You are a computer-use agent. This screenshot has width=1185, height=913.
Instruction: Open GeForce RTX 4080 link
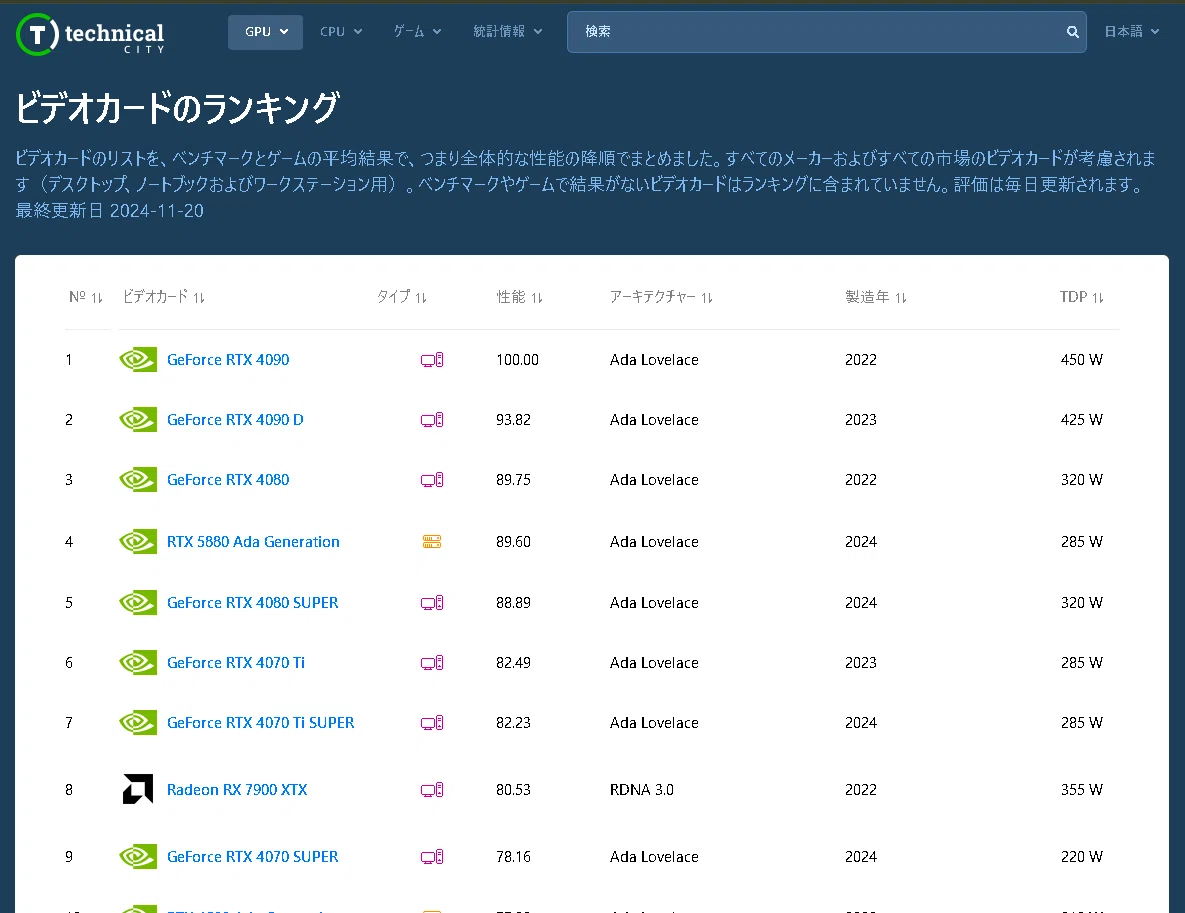[228, 480]
